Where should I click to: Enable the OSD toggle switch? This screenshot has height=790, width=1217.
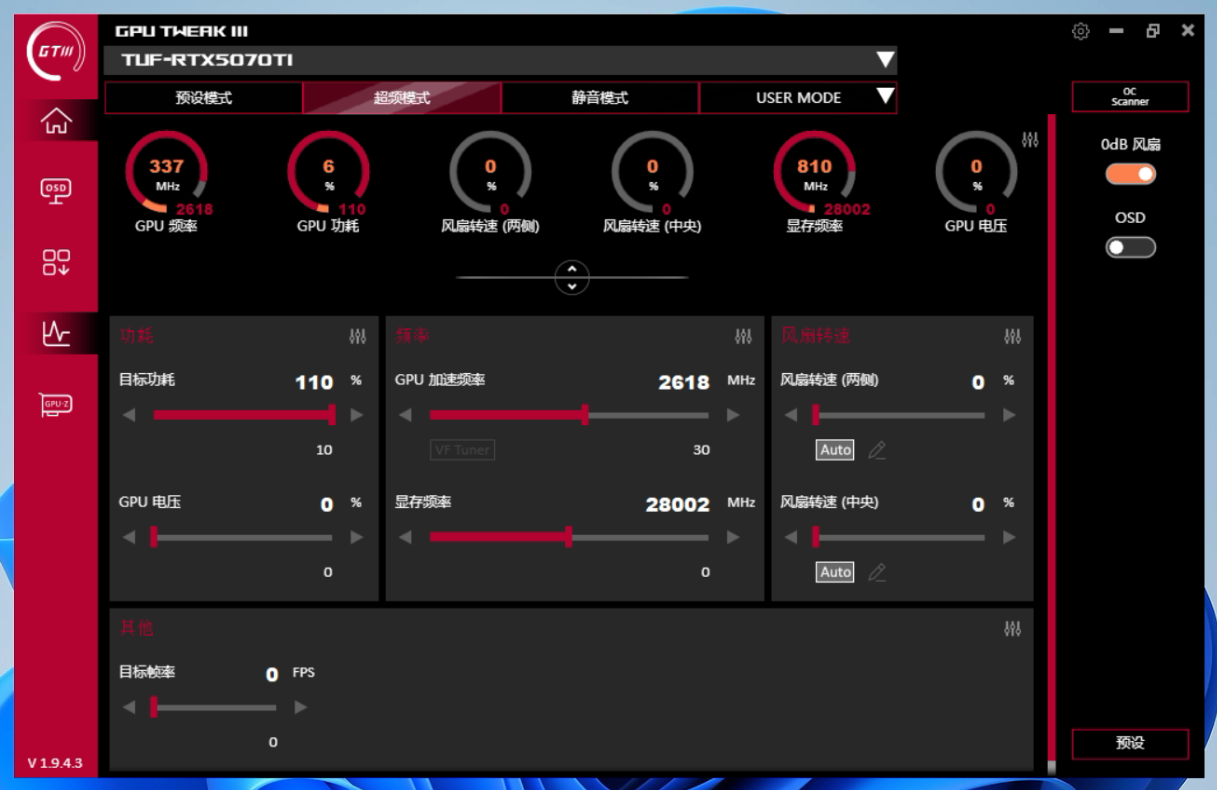tap(1130, 247)
